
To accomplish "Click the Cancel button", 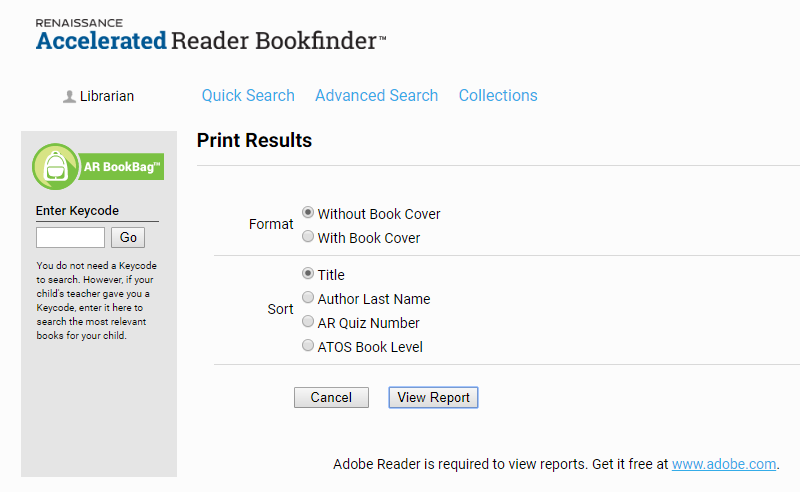I will pos(331,398).
